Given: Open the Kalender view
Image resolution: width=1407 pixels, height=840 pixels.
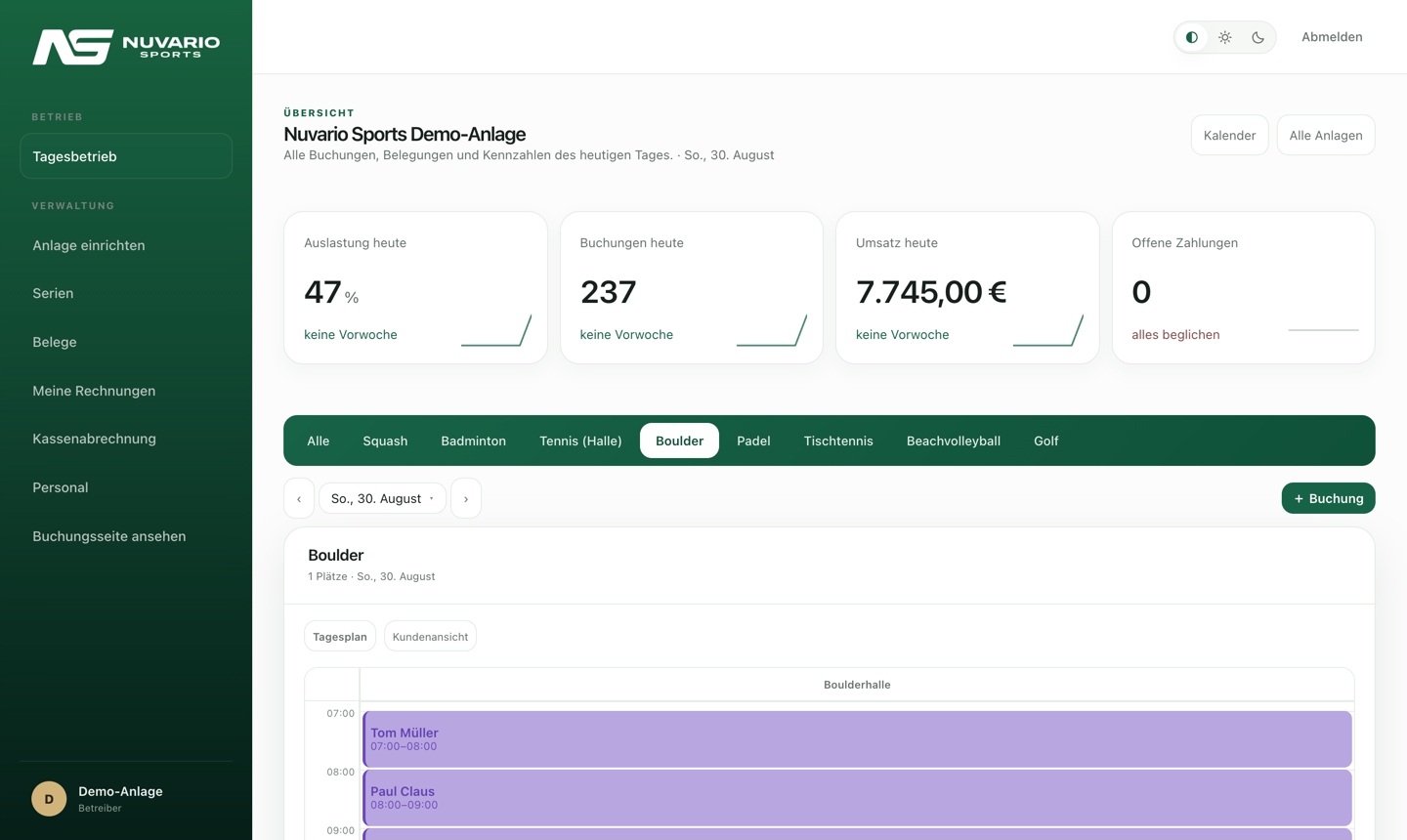Looking at the screenshot, I should [x=1229, y=135].
